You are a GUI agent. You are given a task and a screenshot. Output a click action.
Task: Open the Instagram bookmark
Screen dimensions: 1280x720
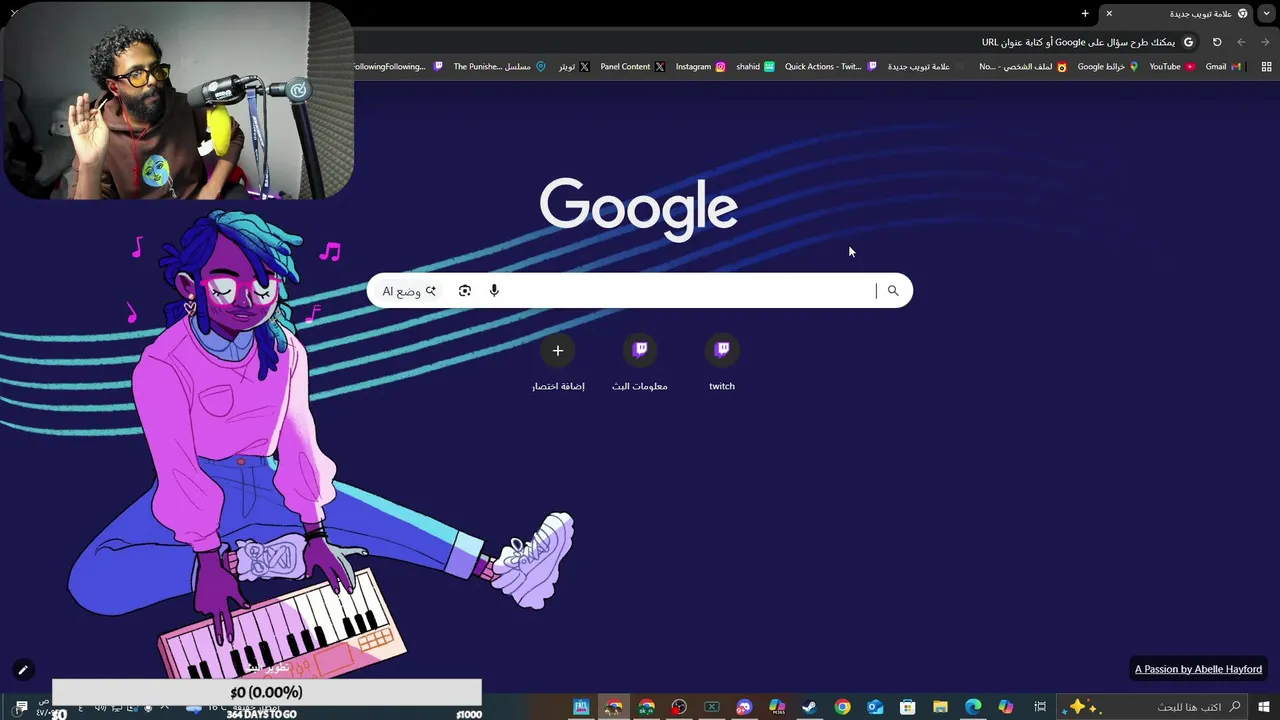click(x=700, y=67)
